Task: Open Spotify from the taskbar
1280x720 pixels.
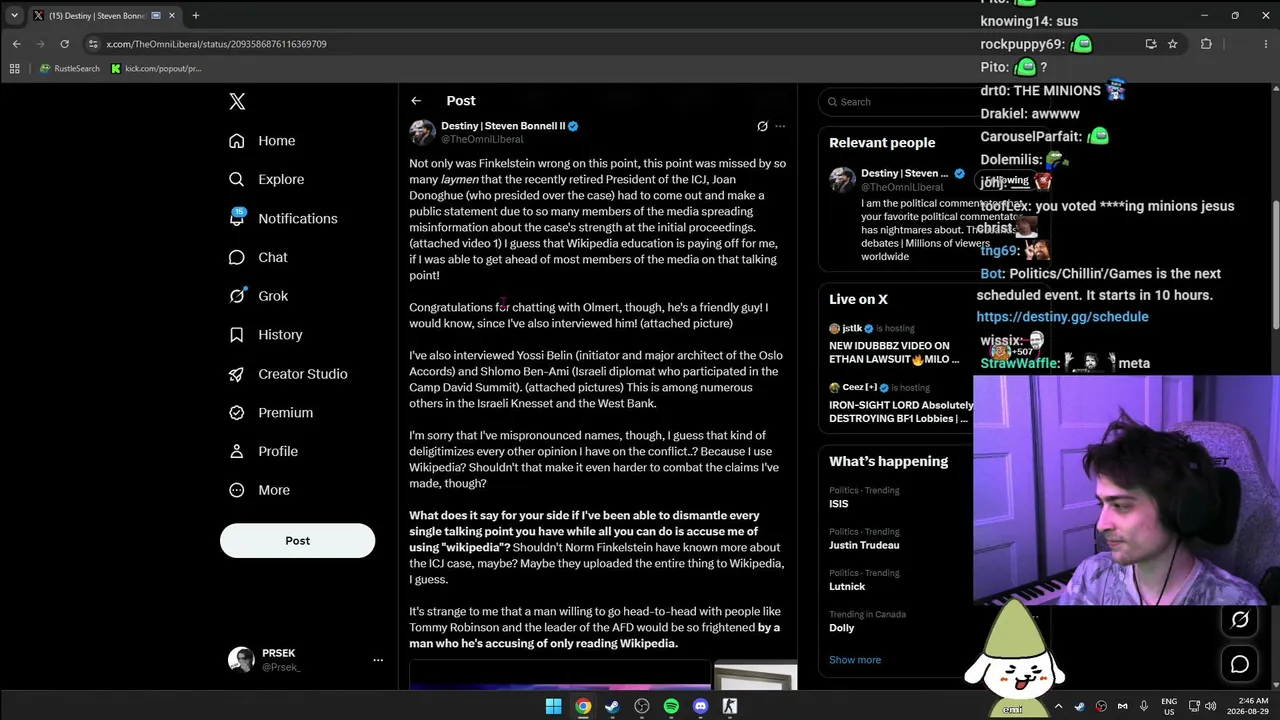Action: [x=671, y=706]
